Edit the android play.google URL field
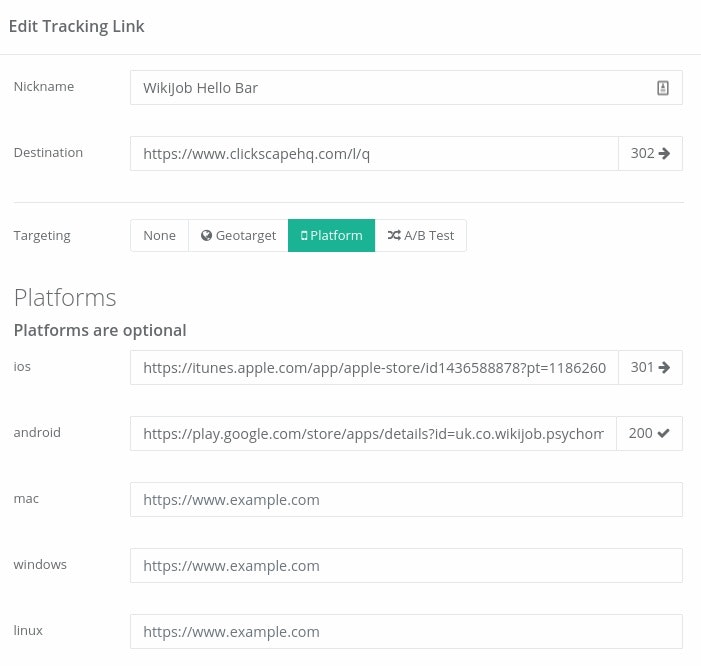The height and width of the screenshot is (666, 701). [x=373, y=433]
